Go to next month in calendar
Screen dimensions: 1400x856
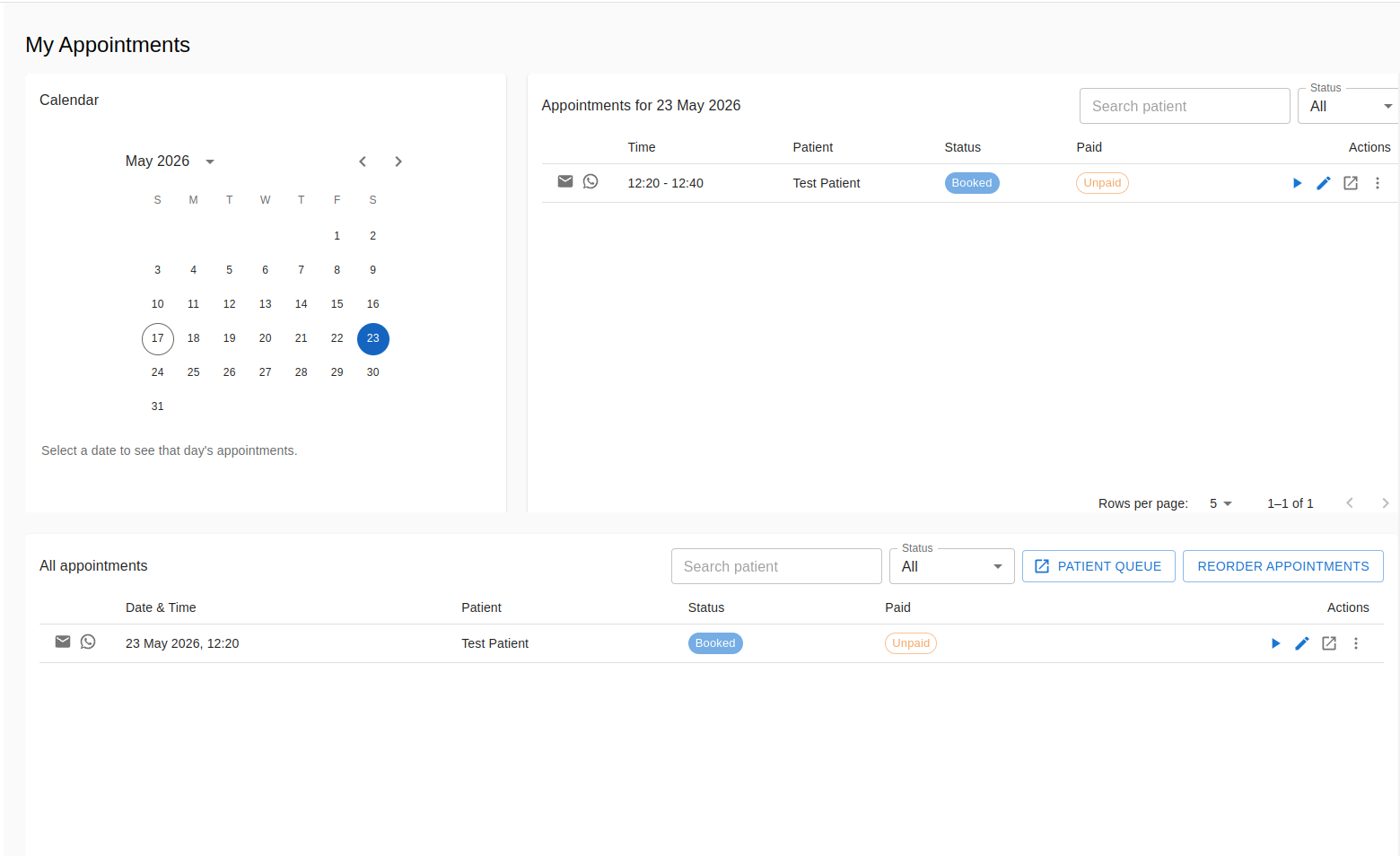[398, 162]
